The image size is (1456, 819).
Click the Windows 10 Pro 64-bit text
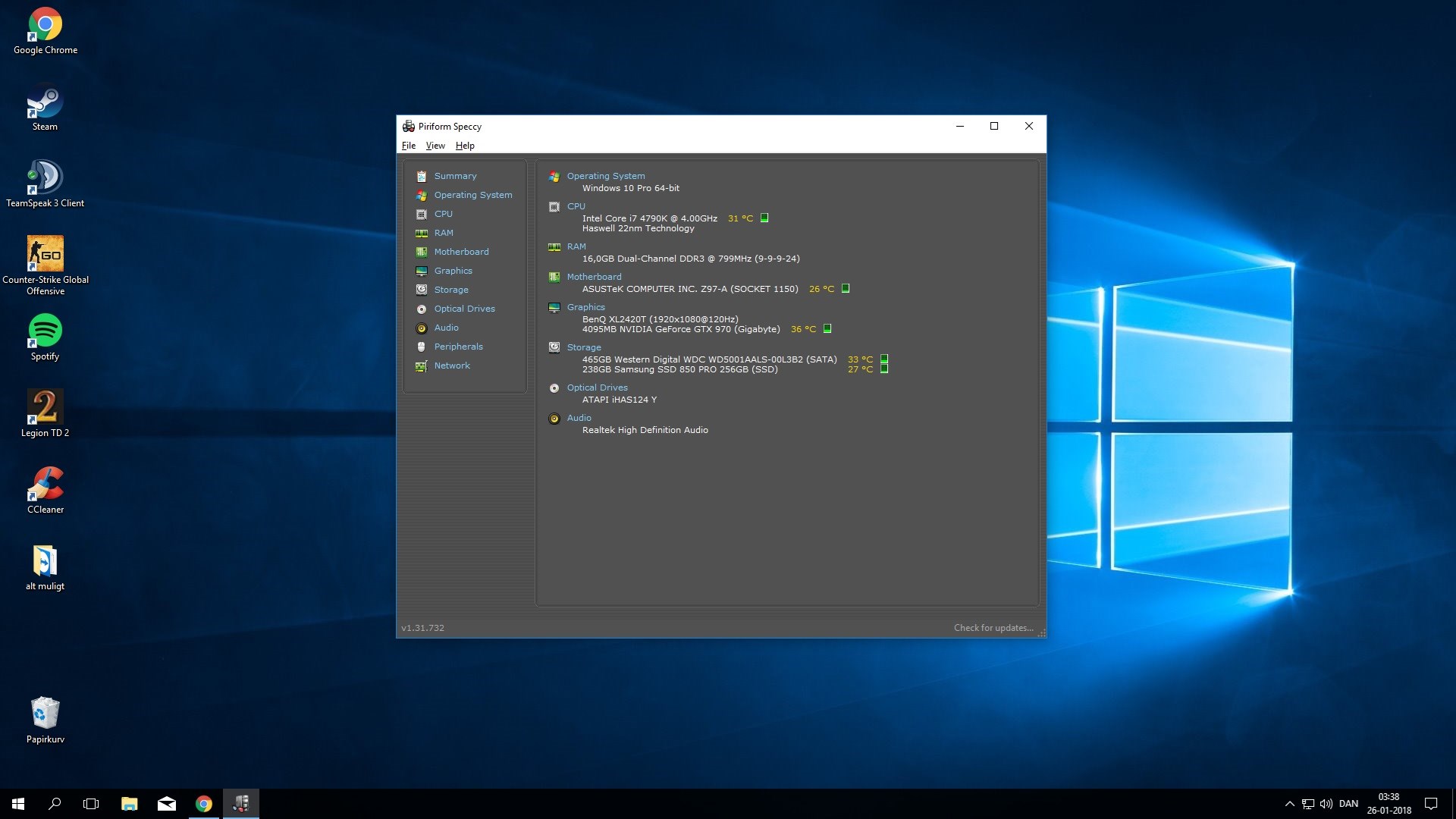[631, 188]
